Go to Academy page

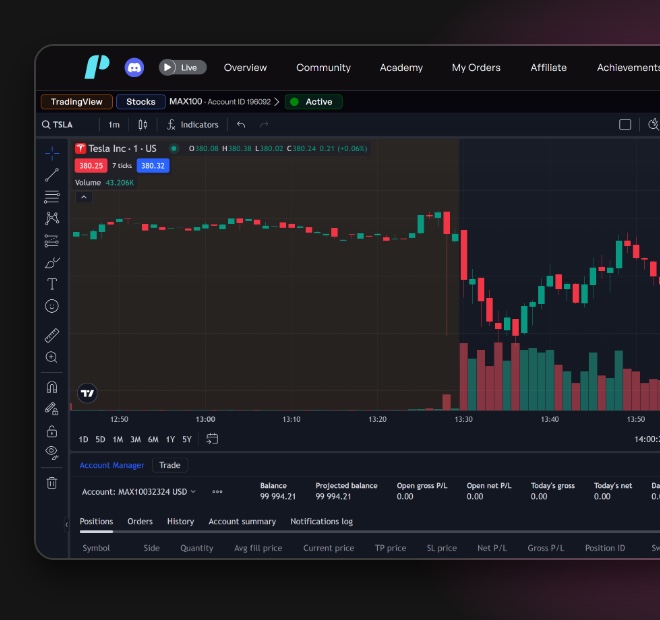coord(401,67)
